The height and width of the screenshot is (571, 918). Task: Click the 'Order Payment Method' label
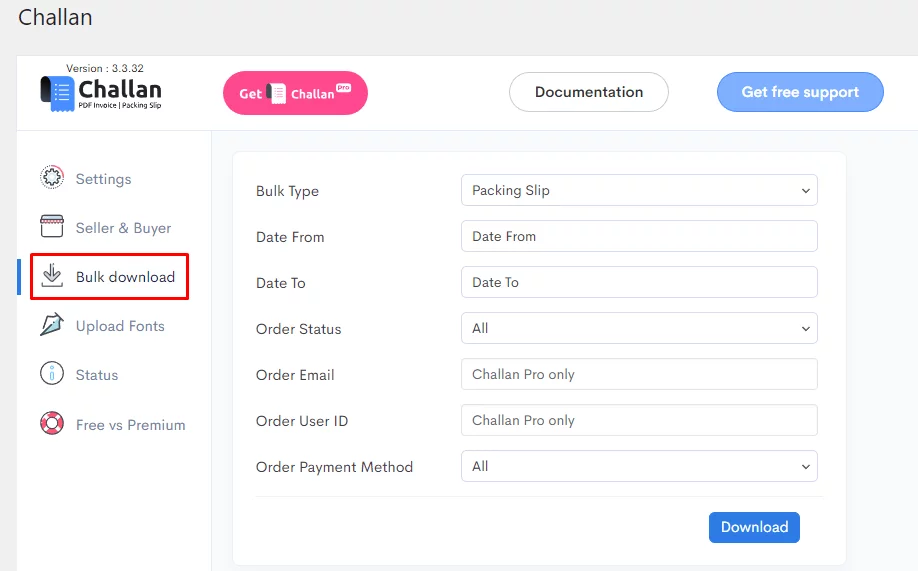tap(334, 467)
